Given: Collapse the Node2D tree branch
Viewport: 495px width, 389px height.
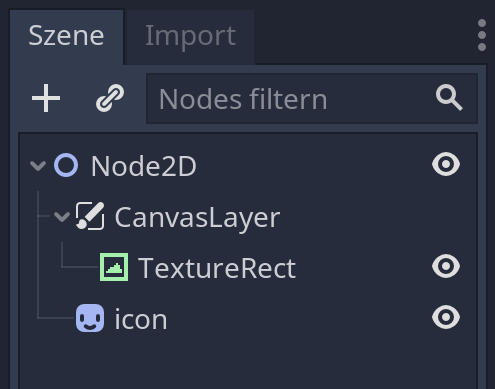Looking at the screenshot, I should point(38,165).
